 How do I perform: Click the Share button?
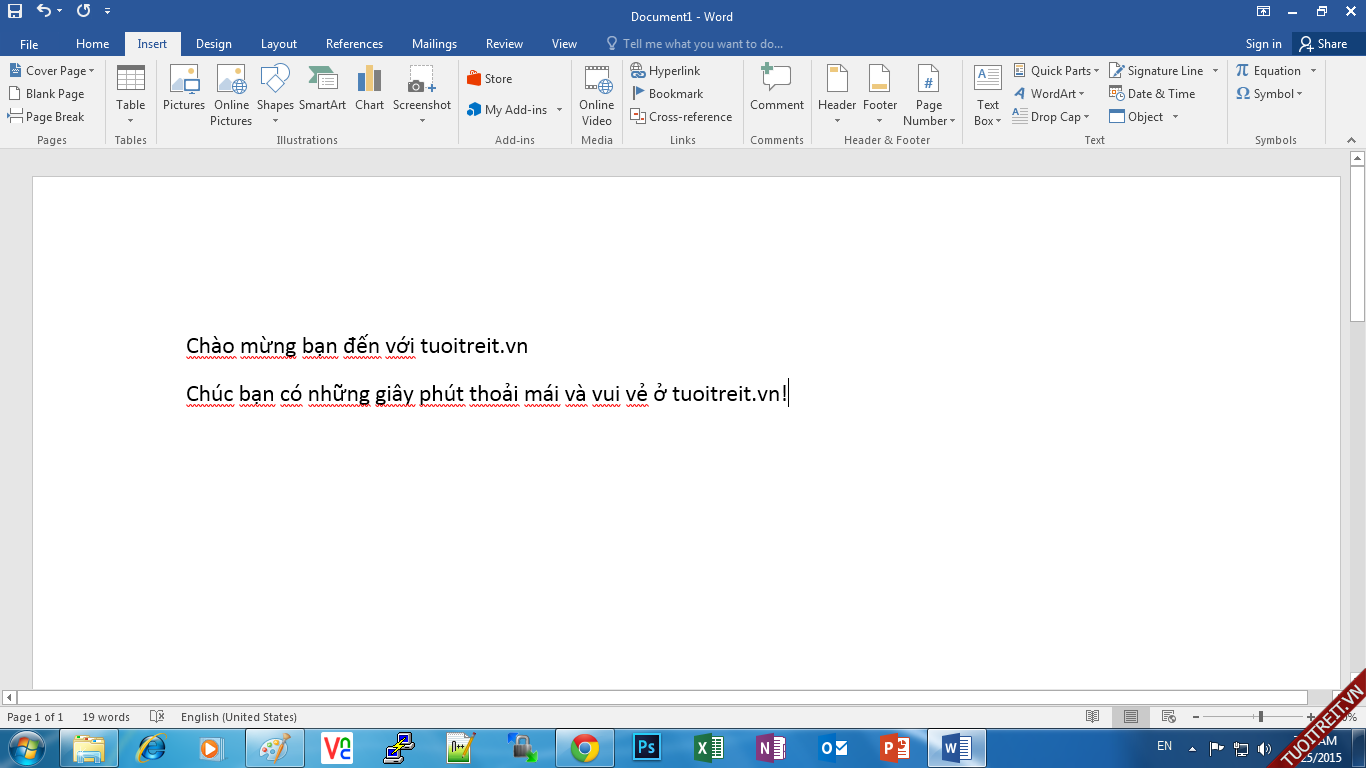1323,44
